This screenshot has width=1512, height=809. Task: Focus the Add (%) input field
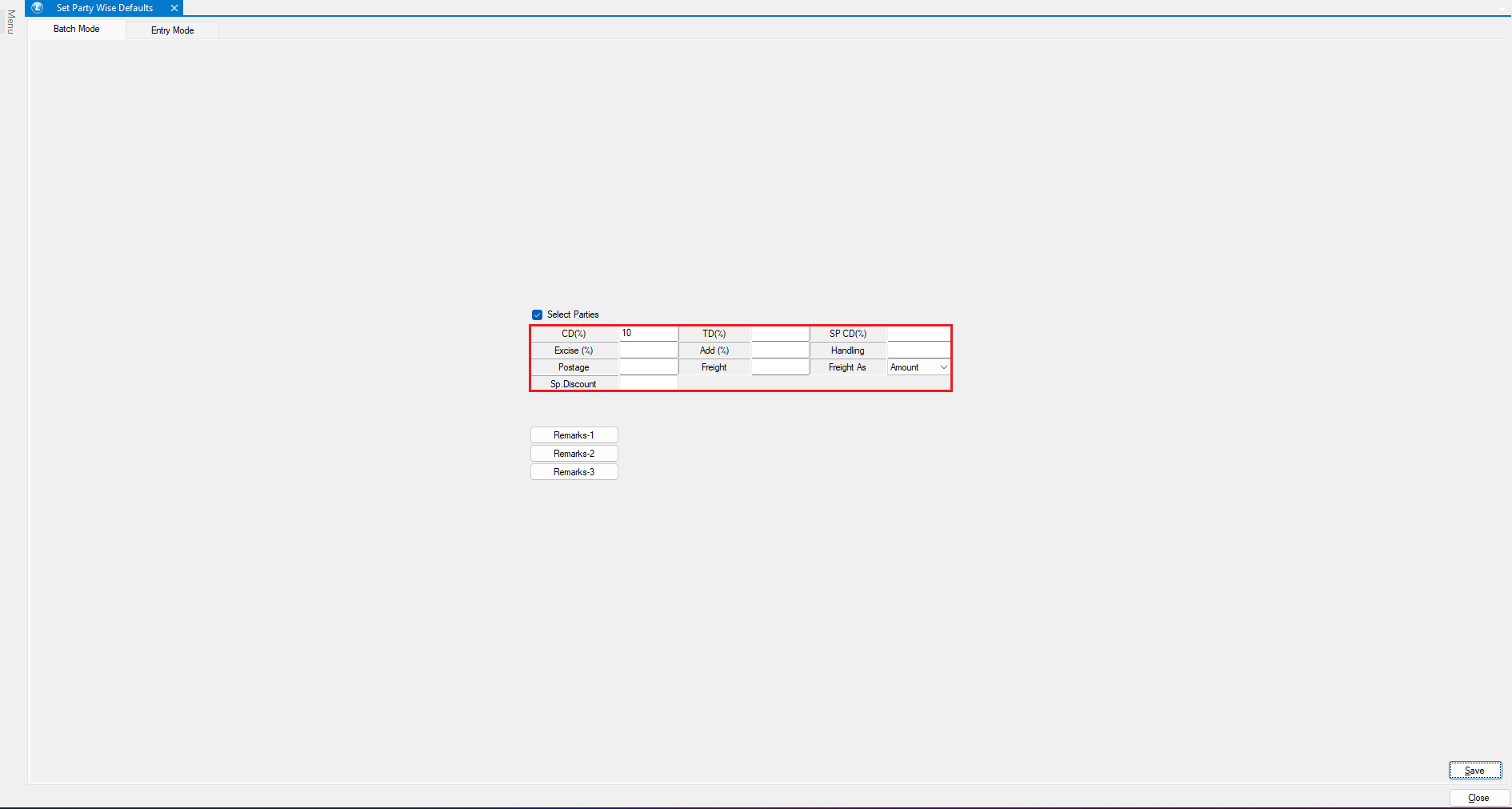pos(780,350)
